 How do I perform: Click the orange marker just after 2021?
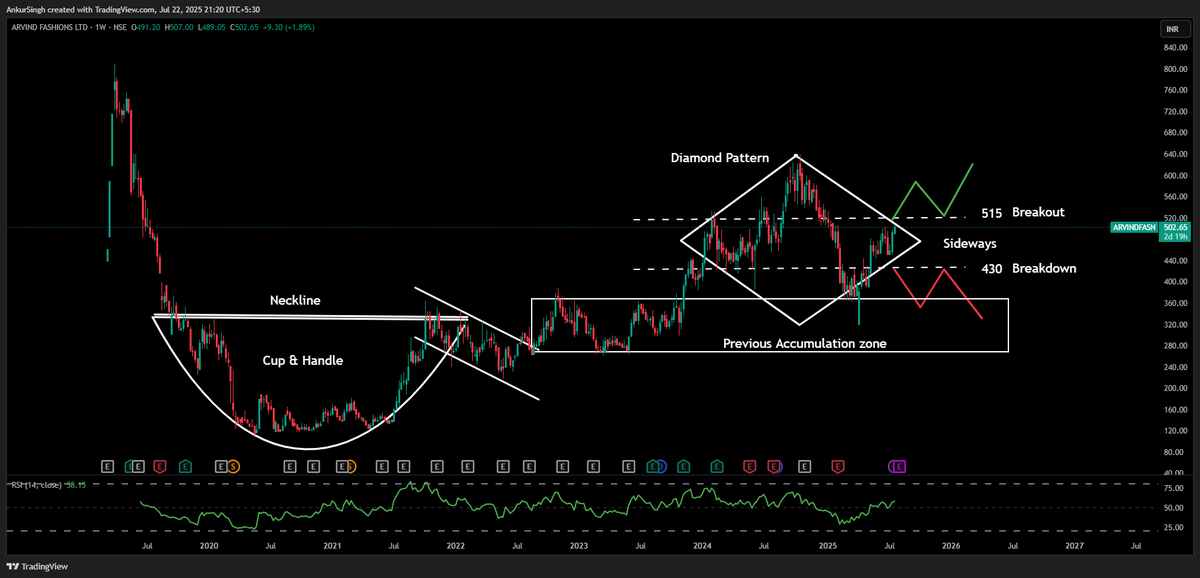(350, 466)
